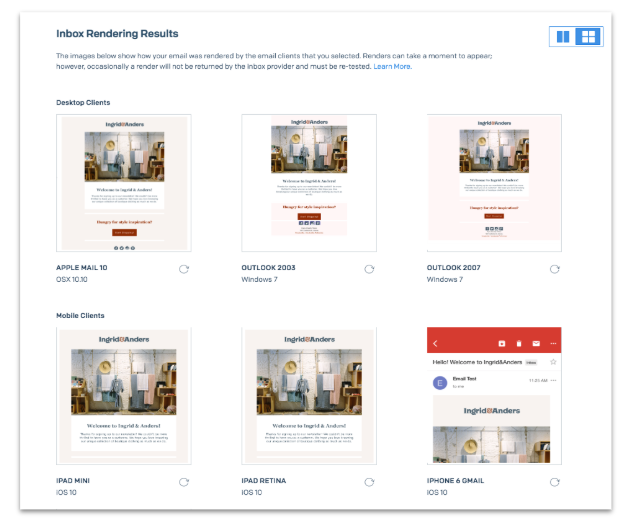
Task: Switch to grid view layout
Action: [x=588, y=37]
